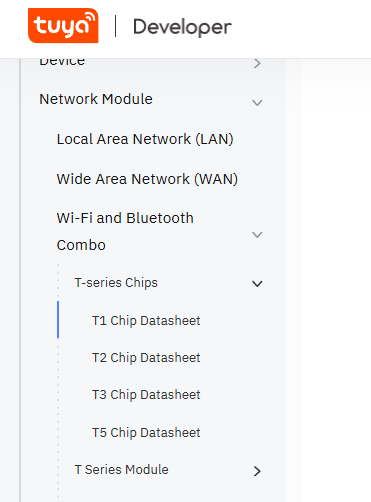Select T3 Chip Datasheet
371x502 pixels.
146,395
